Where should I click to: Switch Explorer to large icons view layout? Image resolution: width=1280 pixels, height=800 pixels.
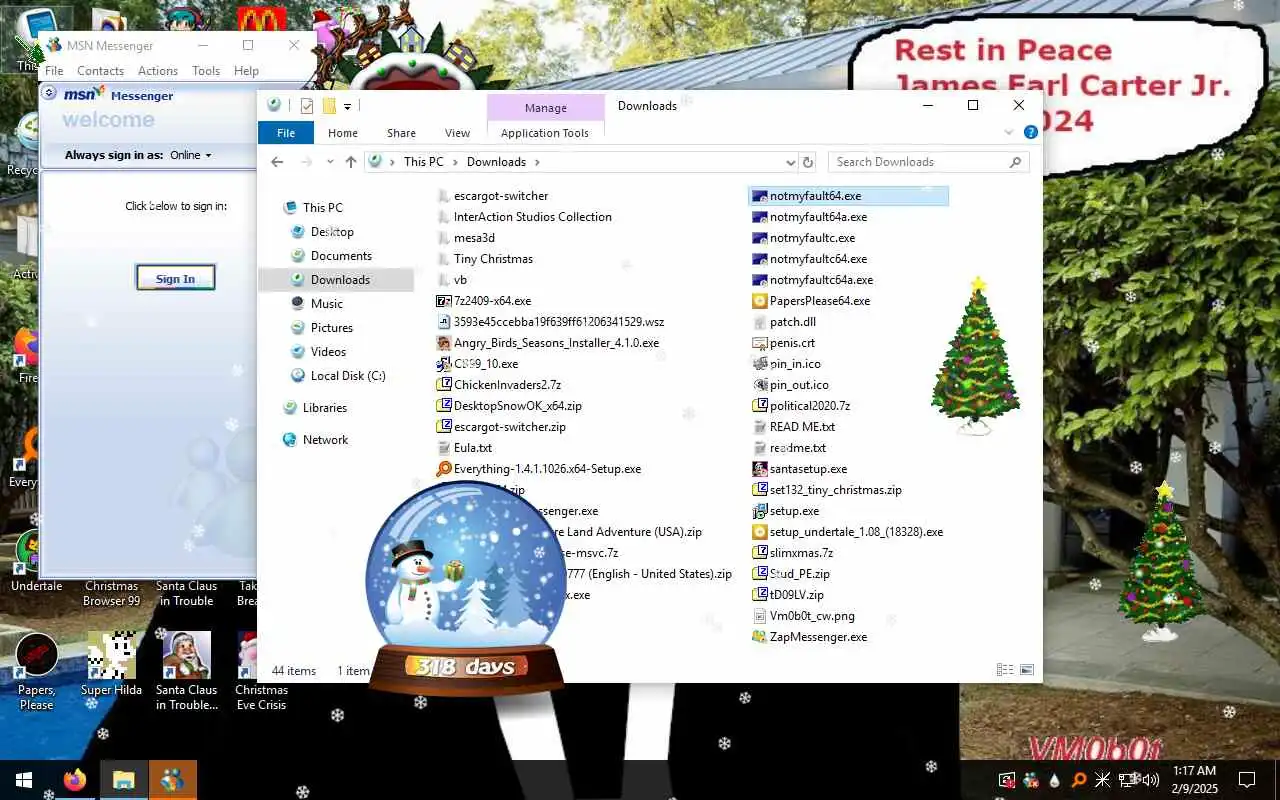coord(1026,670)
